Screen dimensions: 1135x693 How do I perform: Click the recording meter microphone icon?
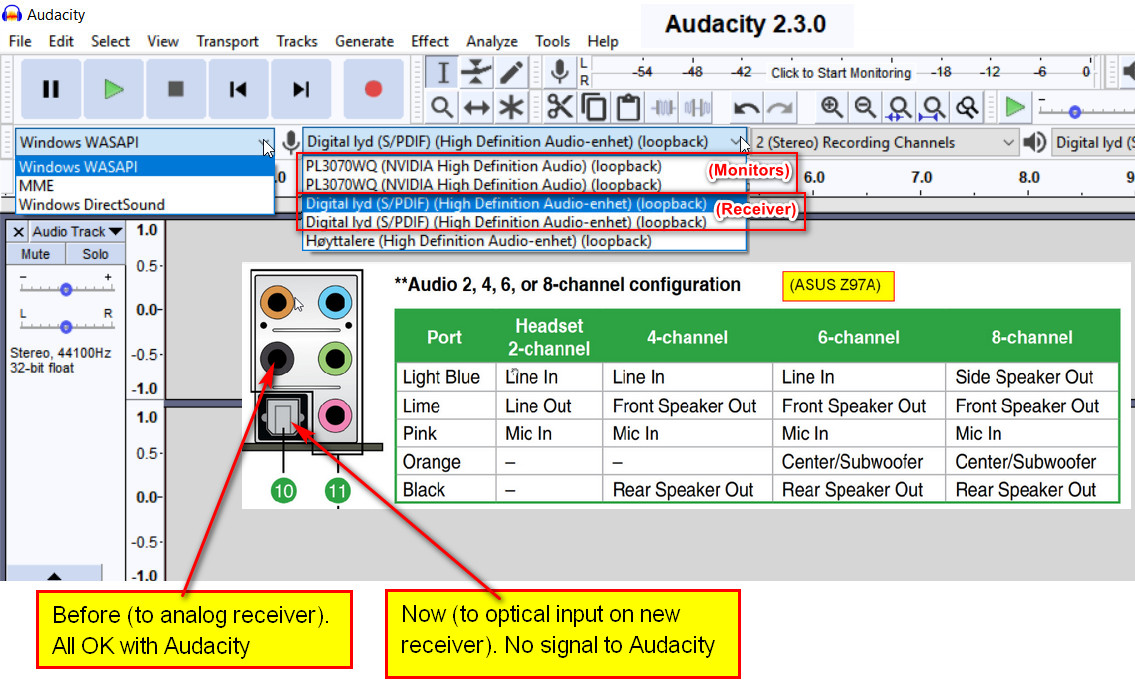559,72
